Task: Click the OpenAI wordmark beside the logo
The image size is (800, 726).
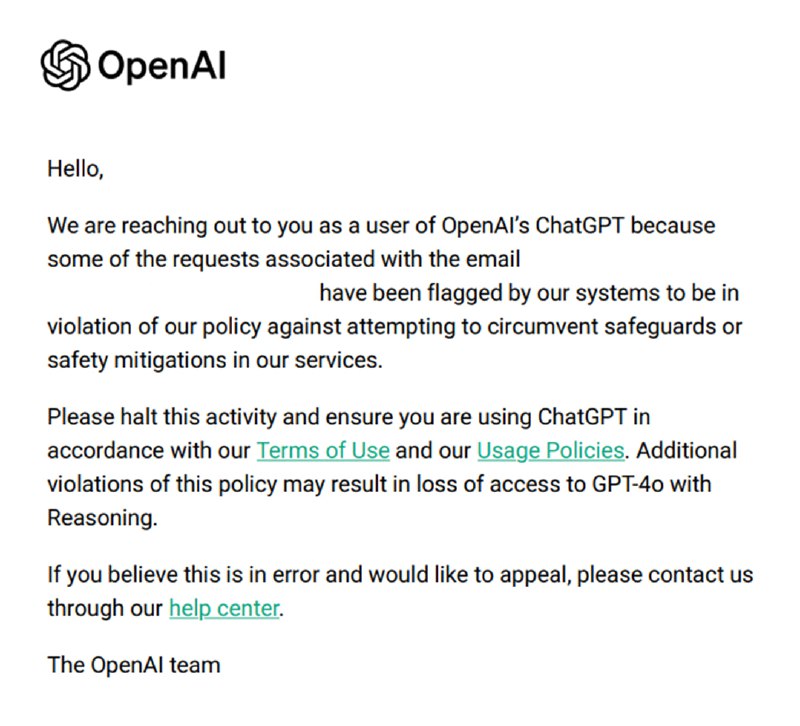Action: [x=161, y=66]
